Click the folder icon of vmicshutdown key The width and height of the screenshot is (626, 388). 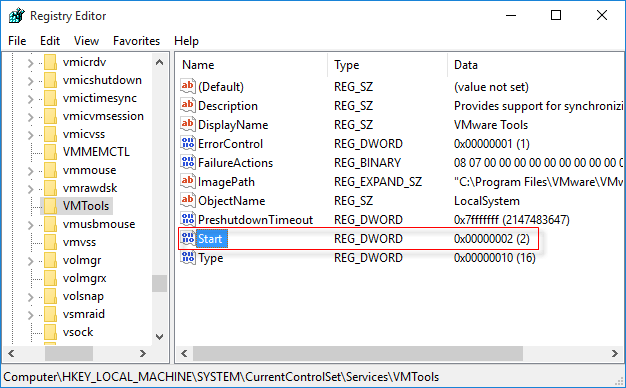click(x=50, y=80)
